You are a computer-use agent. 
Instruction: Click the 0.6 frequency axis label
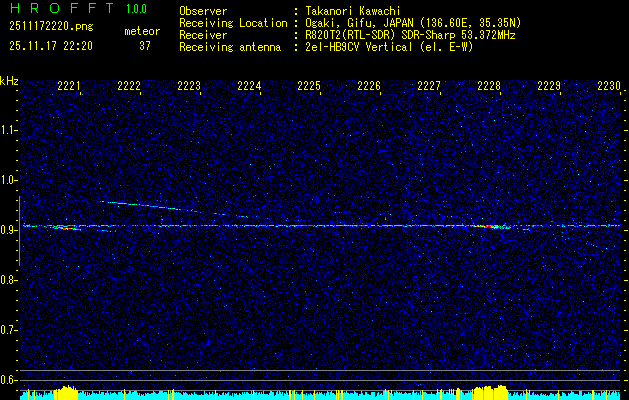(x=9, y=380)
